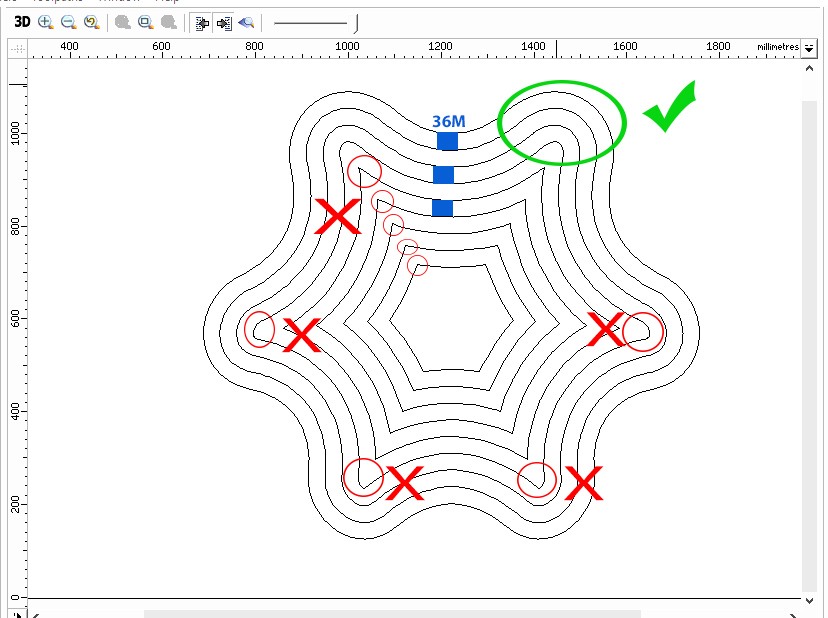Click greyed magnifier icon right of zoom-box icon
The image size is (828, 618).
coord(169,22)
